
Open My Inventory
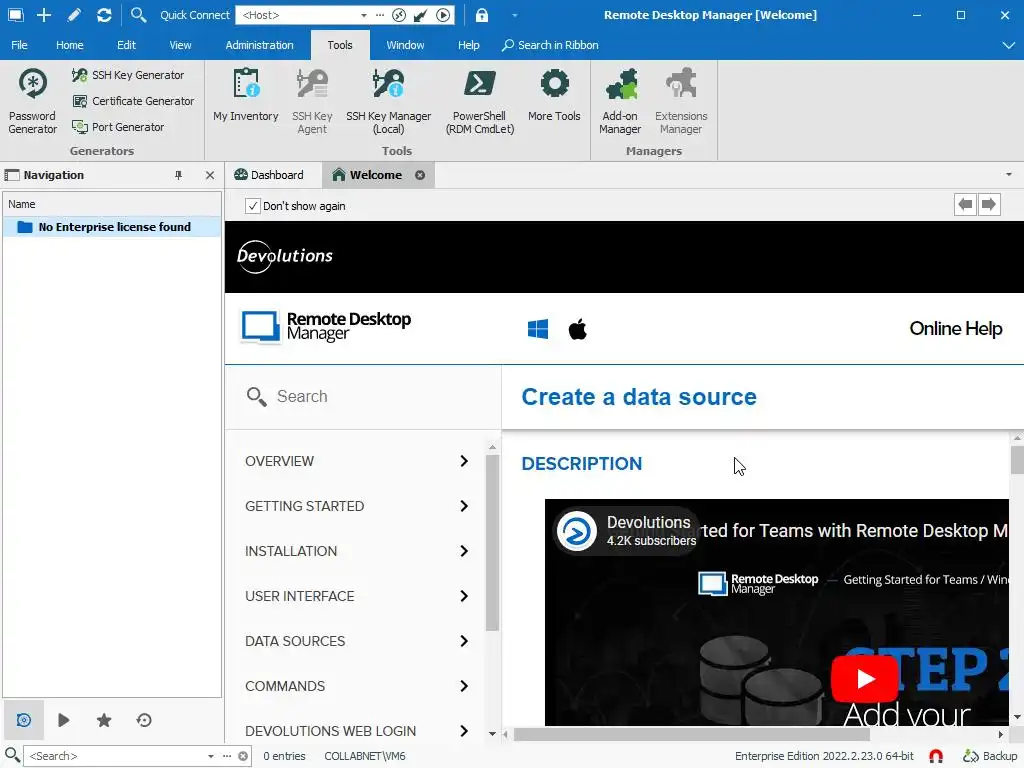point(246,95)
